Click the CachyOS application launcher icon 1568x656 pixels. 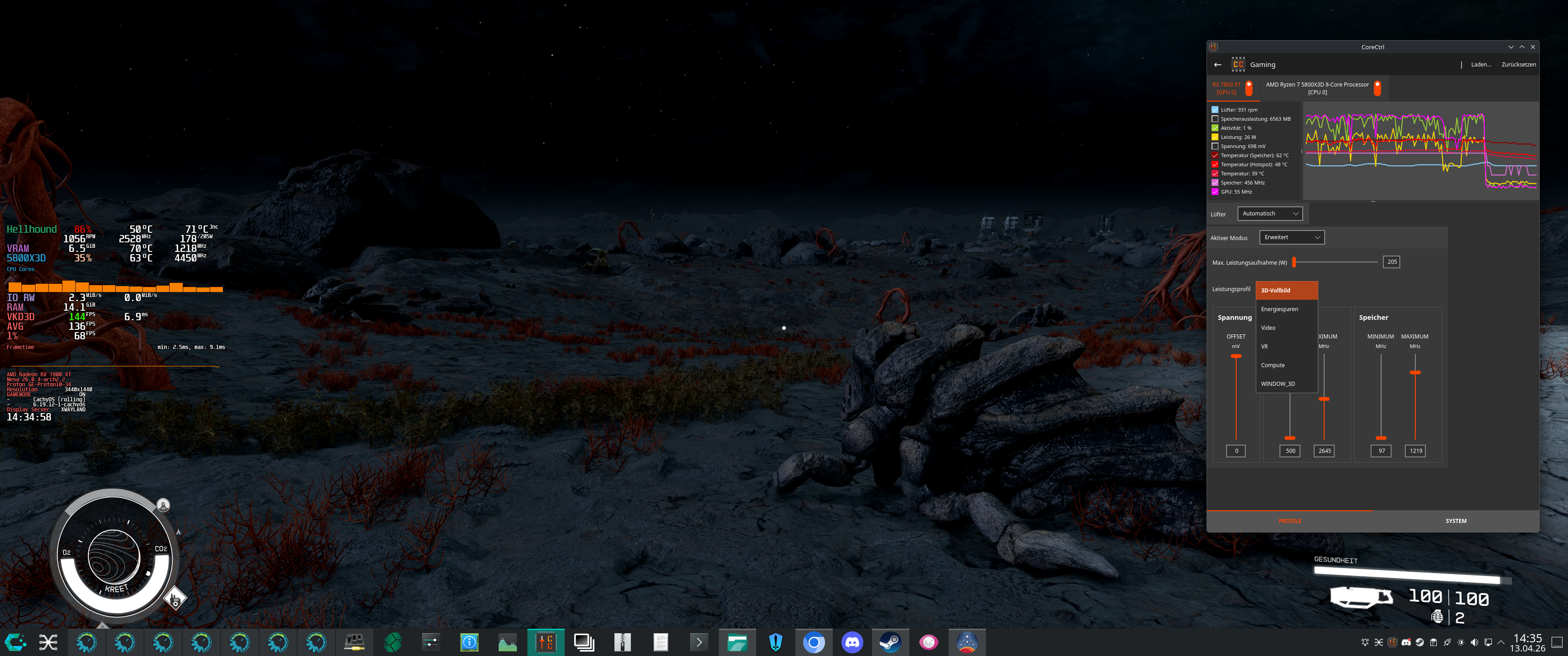[15, 642]
